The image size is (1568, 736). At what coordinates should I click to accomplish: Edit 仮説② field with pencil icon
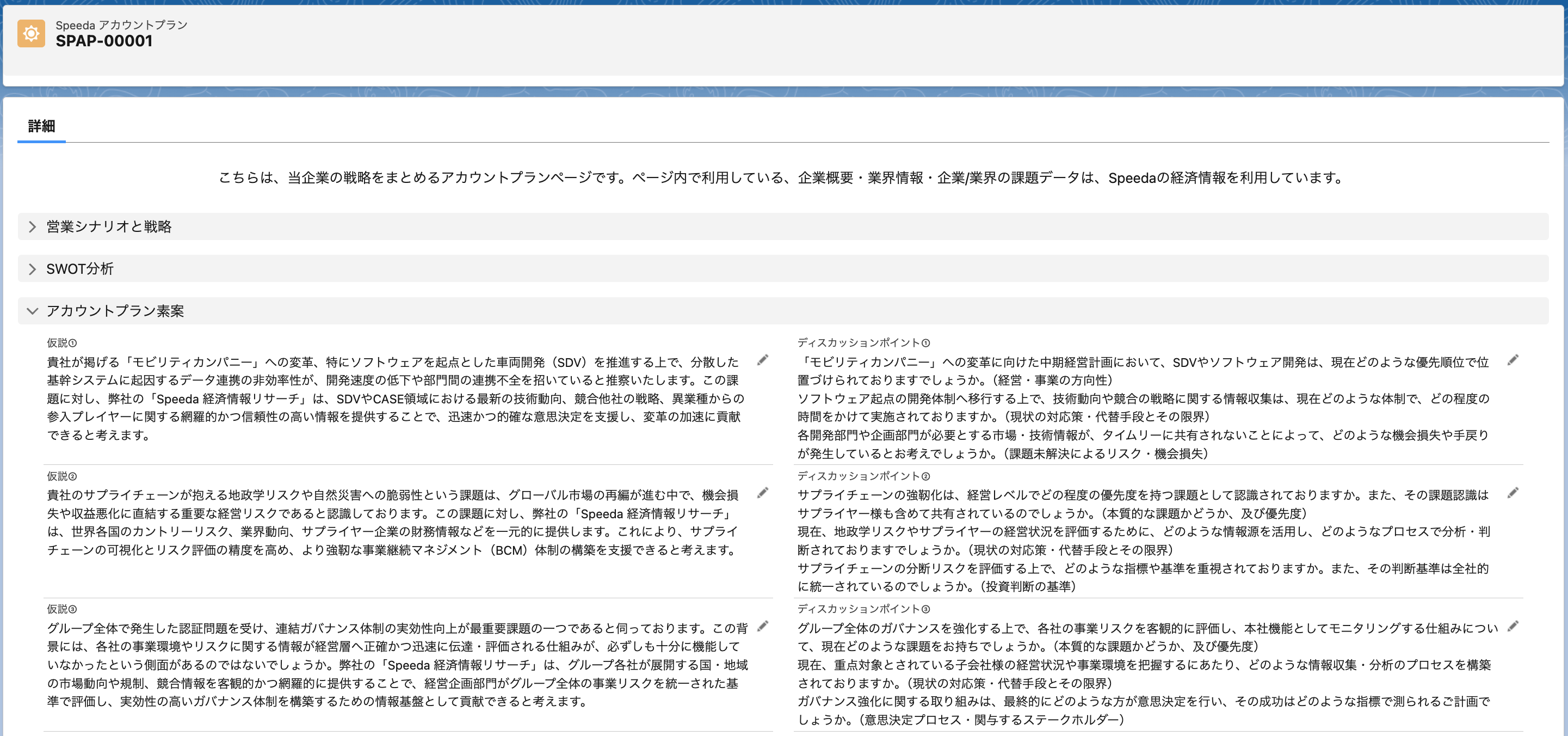point(762,493)
